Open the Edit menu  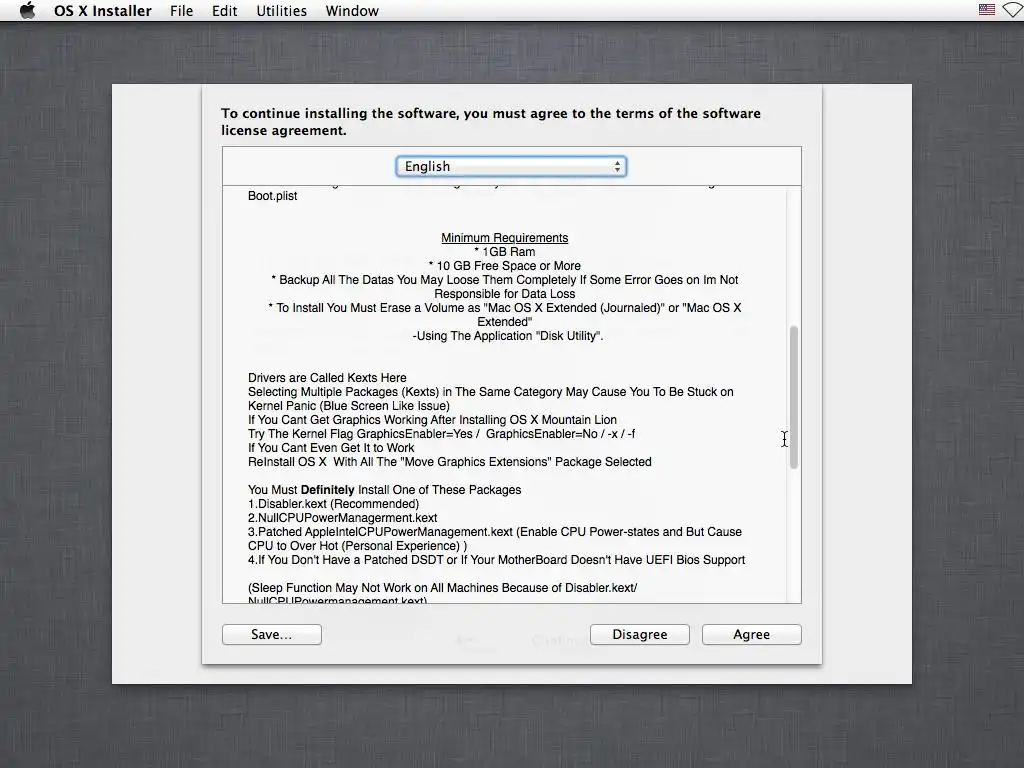tap(224, 11)
